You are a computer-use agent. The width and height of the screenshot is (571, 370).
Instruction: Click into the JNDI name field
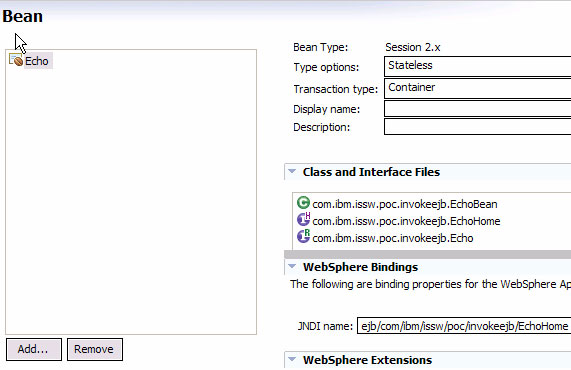[464, 326]
